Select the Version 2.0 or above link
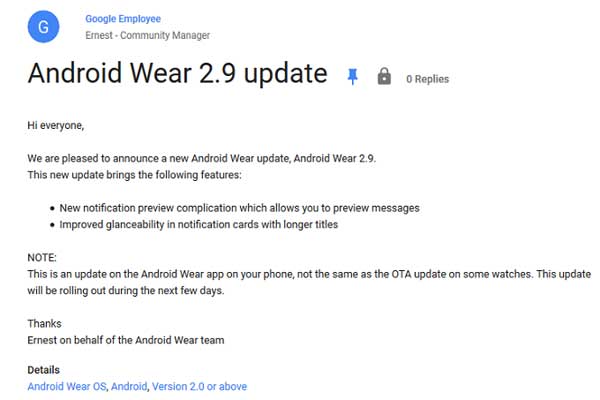Image resolution: width=600 pixels, height=400 pixels. (200, 386)
